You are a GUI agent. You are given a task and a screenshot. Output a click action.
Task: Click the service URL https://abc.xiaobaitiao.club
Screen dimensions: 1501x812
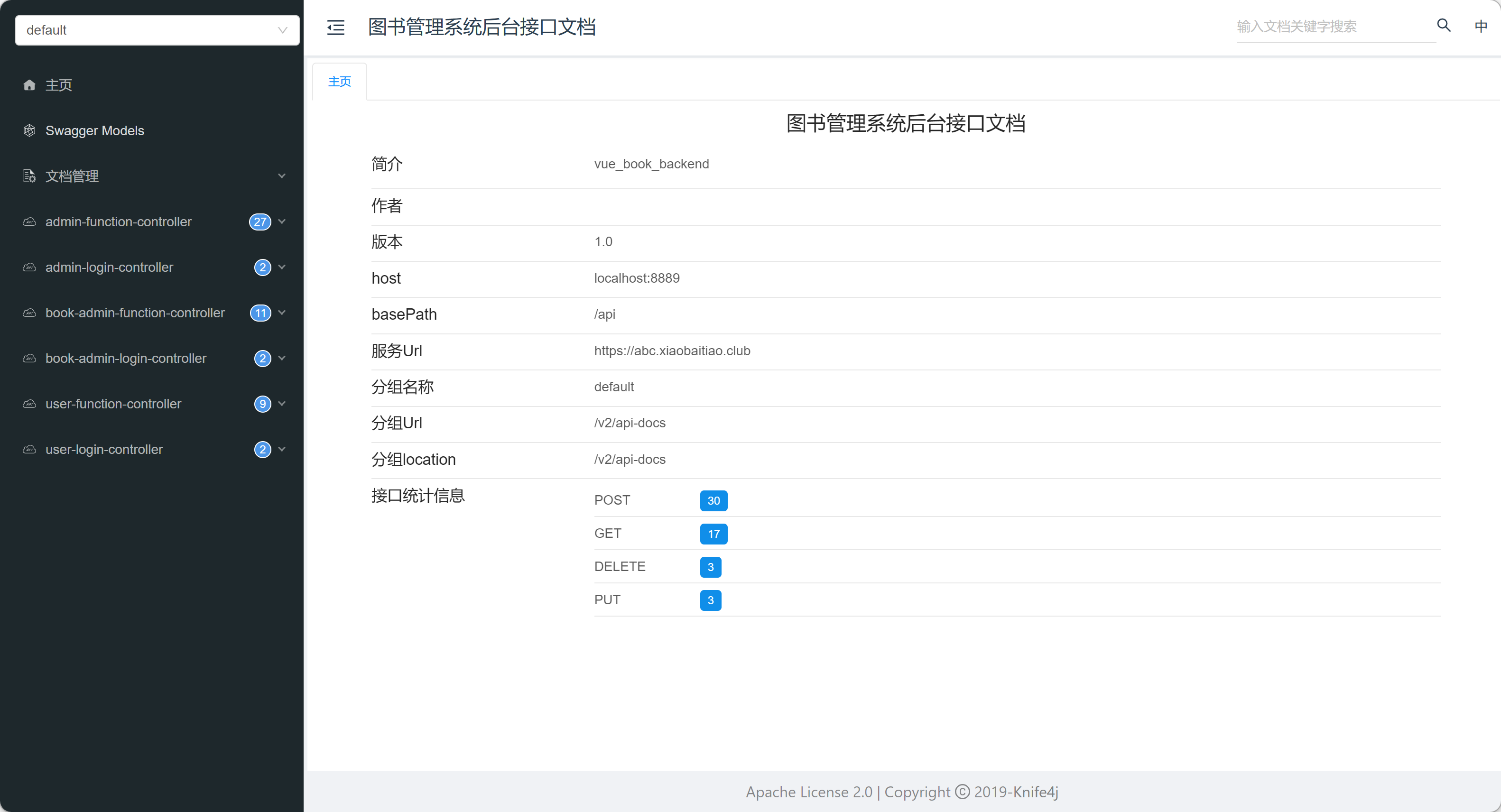[672, 351]
